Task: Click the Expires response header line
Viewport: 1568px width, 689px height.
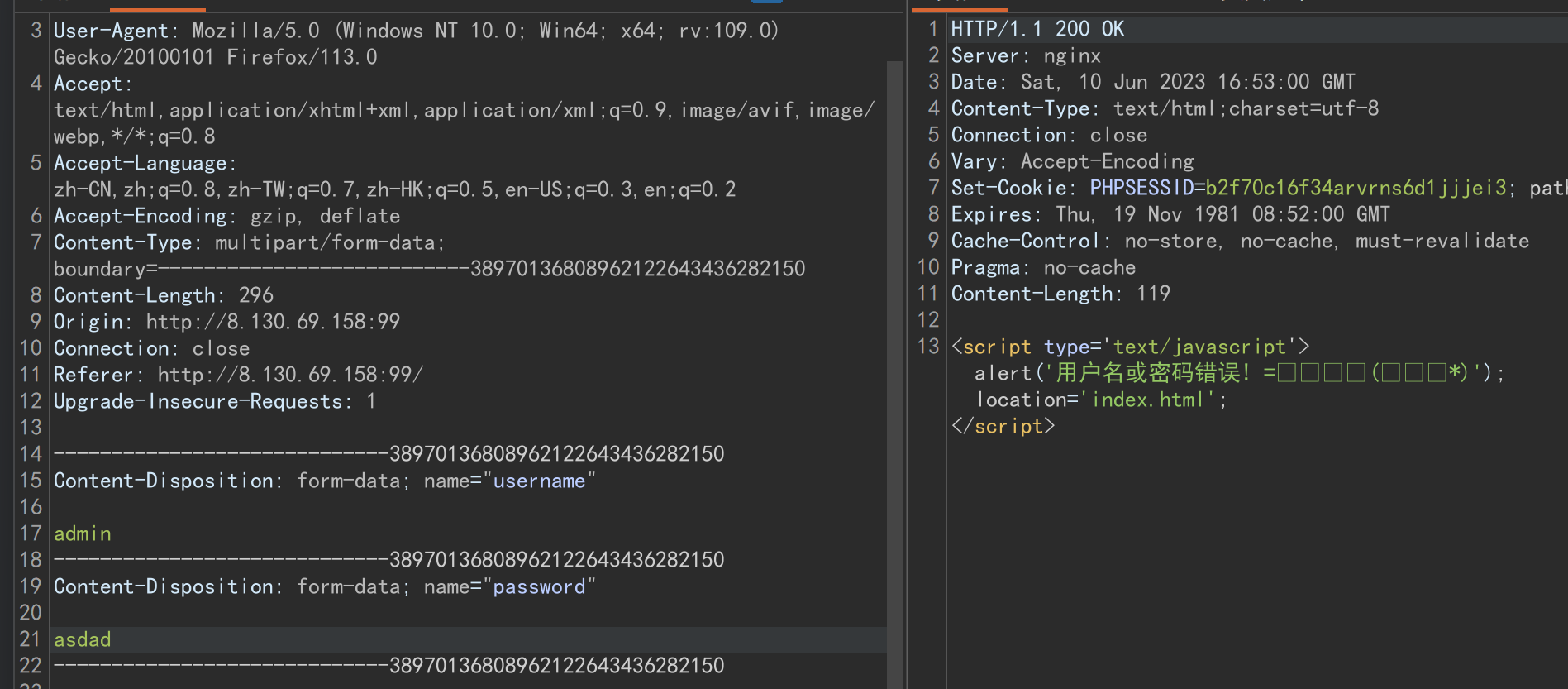Action: (x=1170, y=214)
